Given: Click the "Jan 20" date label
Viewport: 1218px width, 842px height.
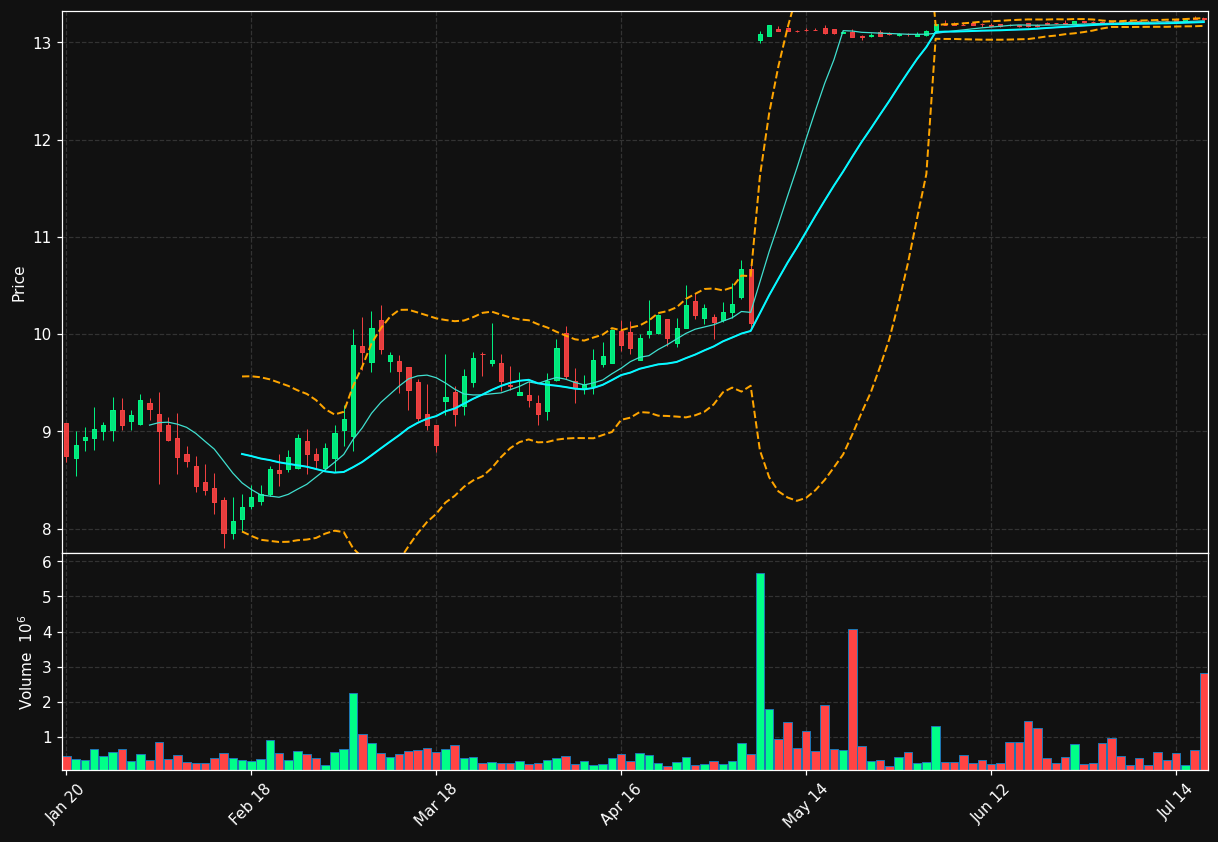Looking at the screenshot, I should tap(63, 803).
